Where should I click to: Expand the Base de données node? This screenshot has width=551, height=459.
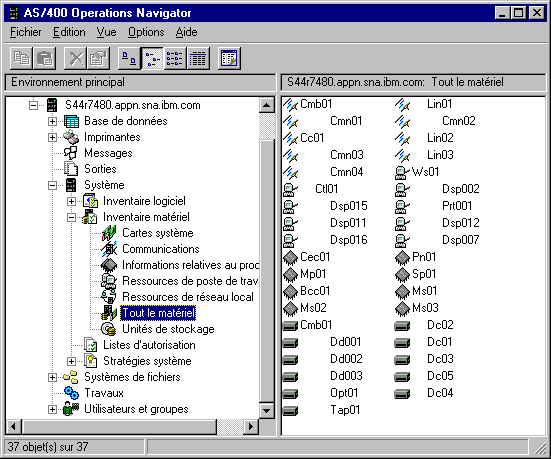pos(52,121)
